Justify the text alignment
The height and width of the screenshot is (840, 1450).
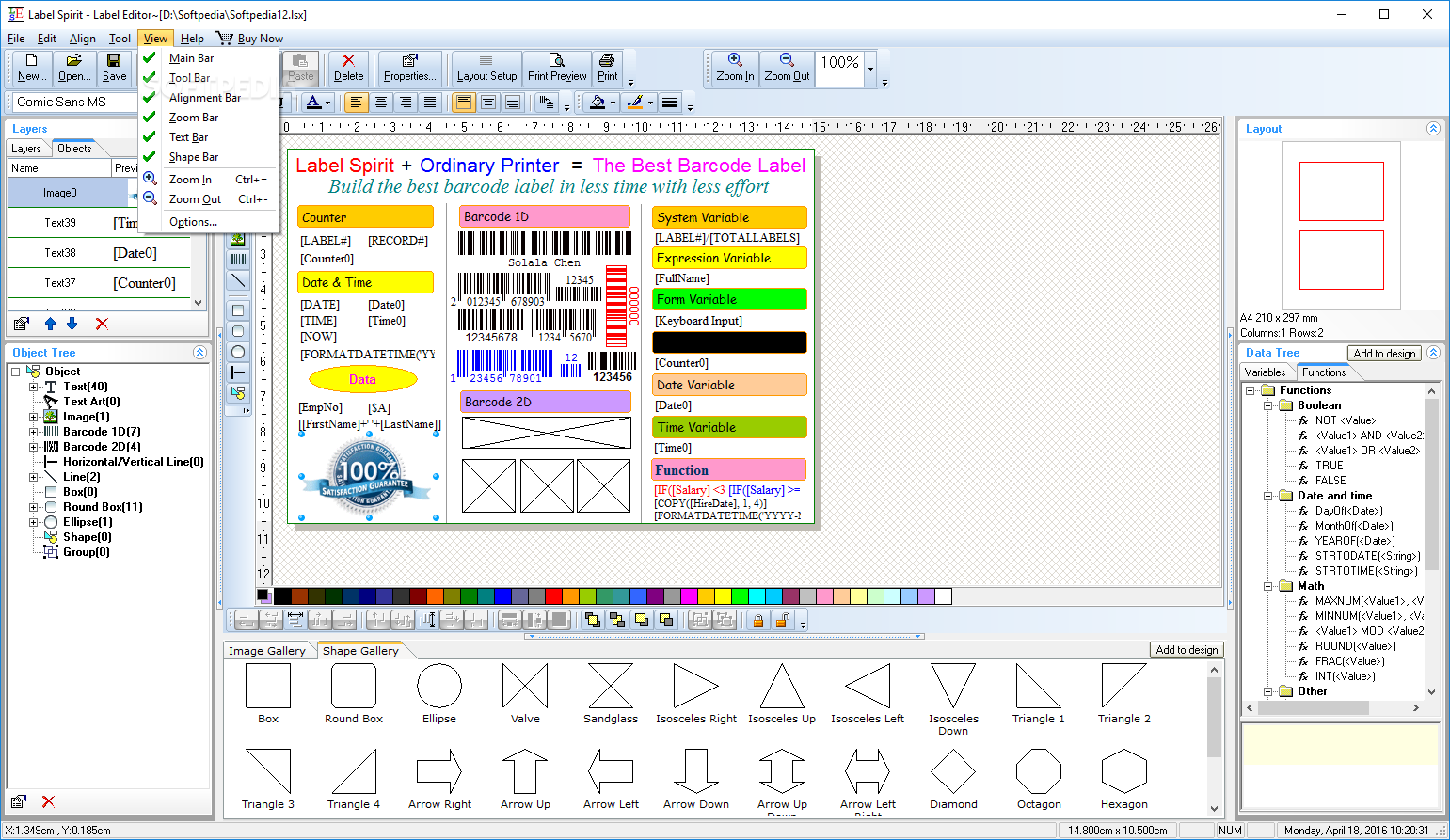coord(430,103)
